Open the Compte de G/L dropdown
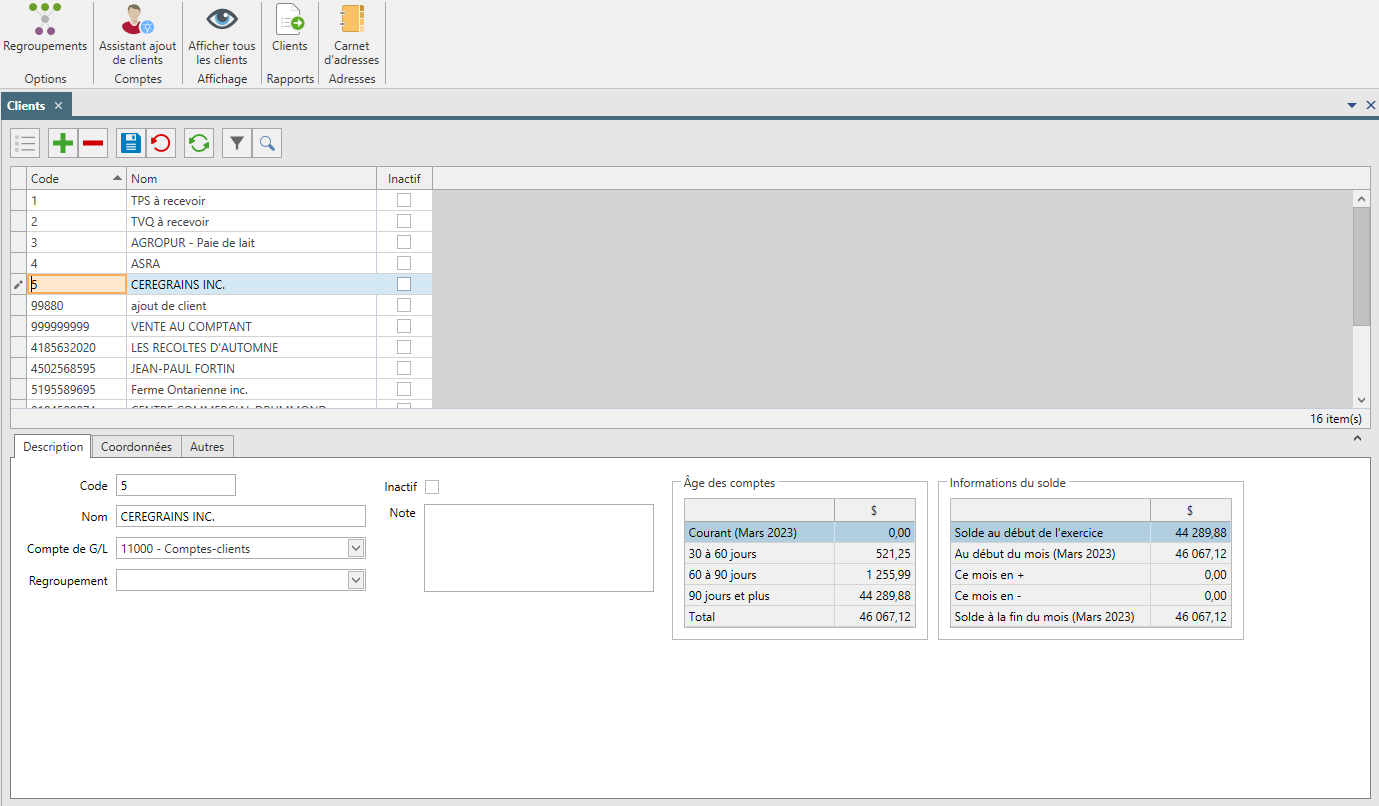Viewport: 1379px width, 806px height. [x=356, y=548]
